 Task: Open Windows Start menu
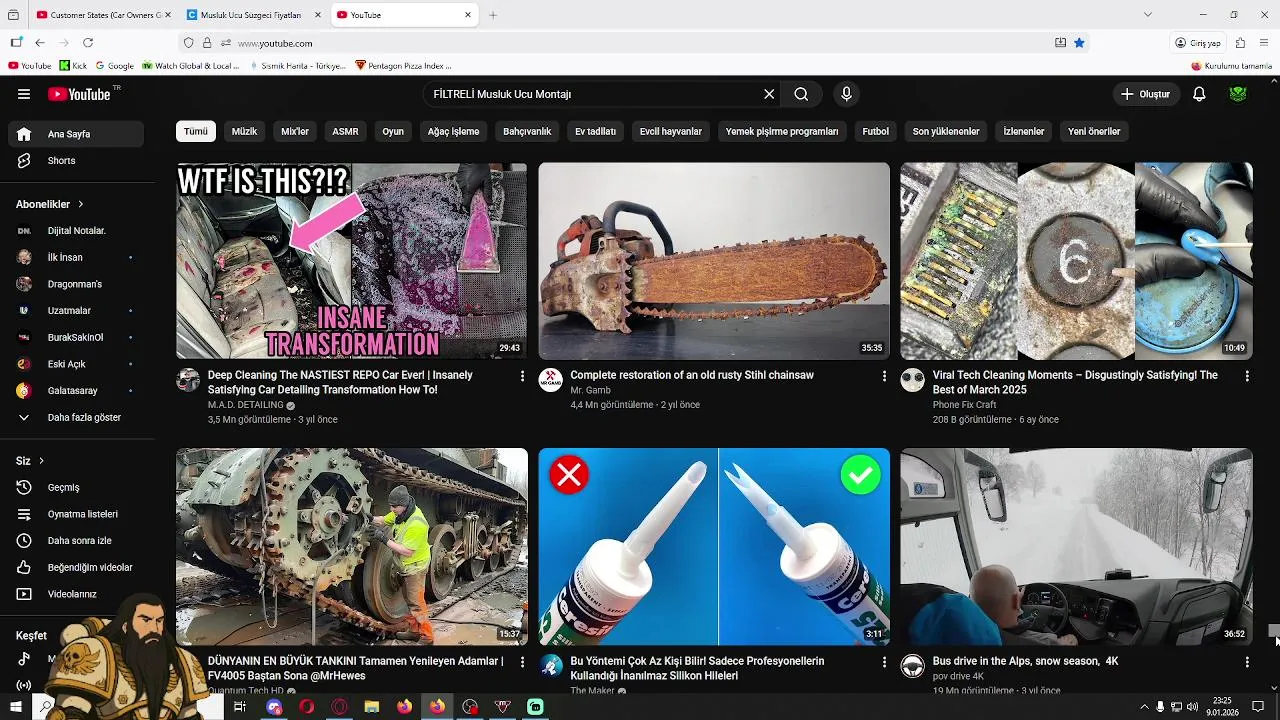tap(15, 707)
